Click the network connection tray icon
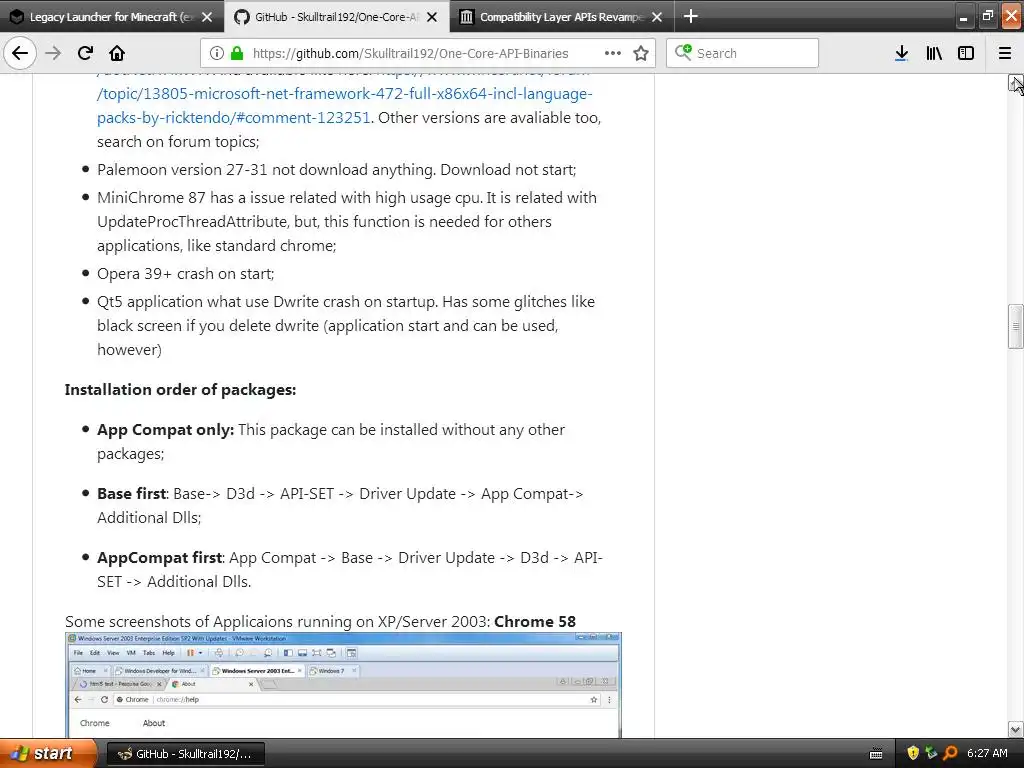This screenshot has height=768, width=1024. pos(931,753)
